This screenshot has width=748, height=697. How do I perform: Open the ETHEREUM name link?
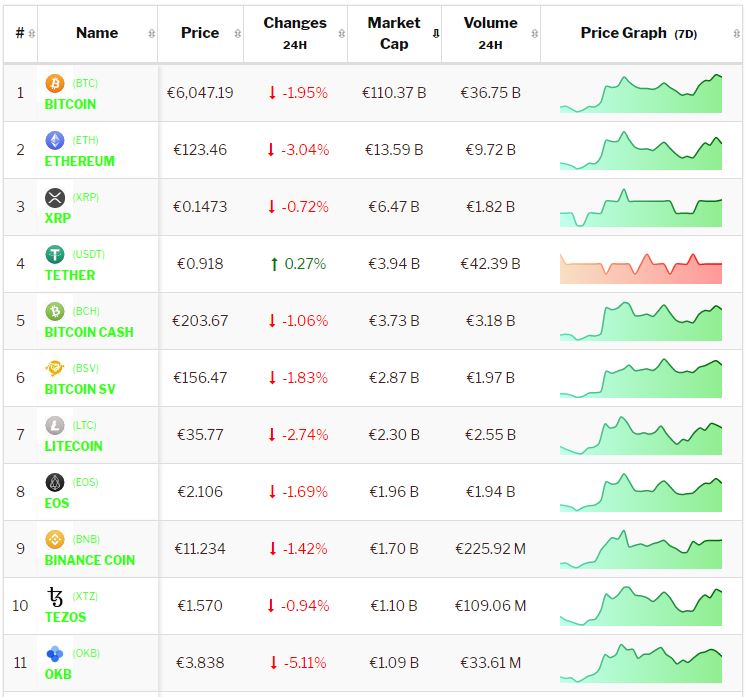click(x=79, y=161)
